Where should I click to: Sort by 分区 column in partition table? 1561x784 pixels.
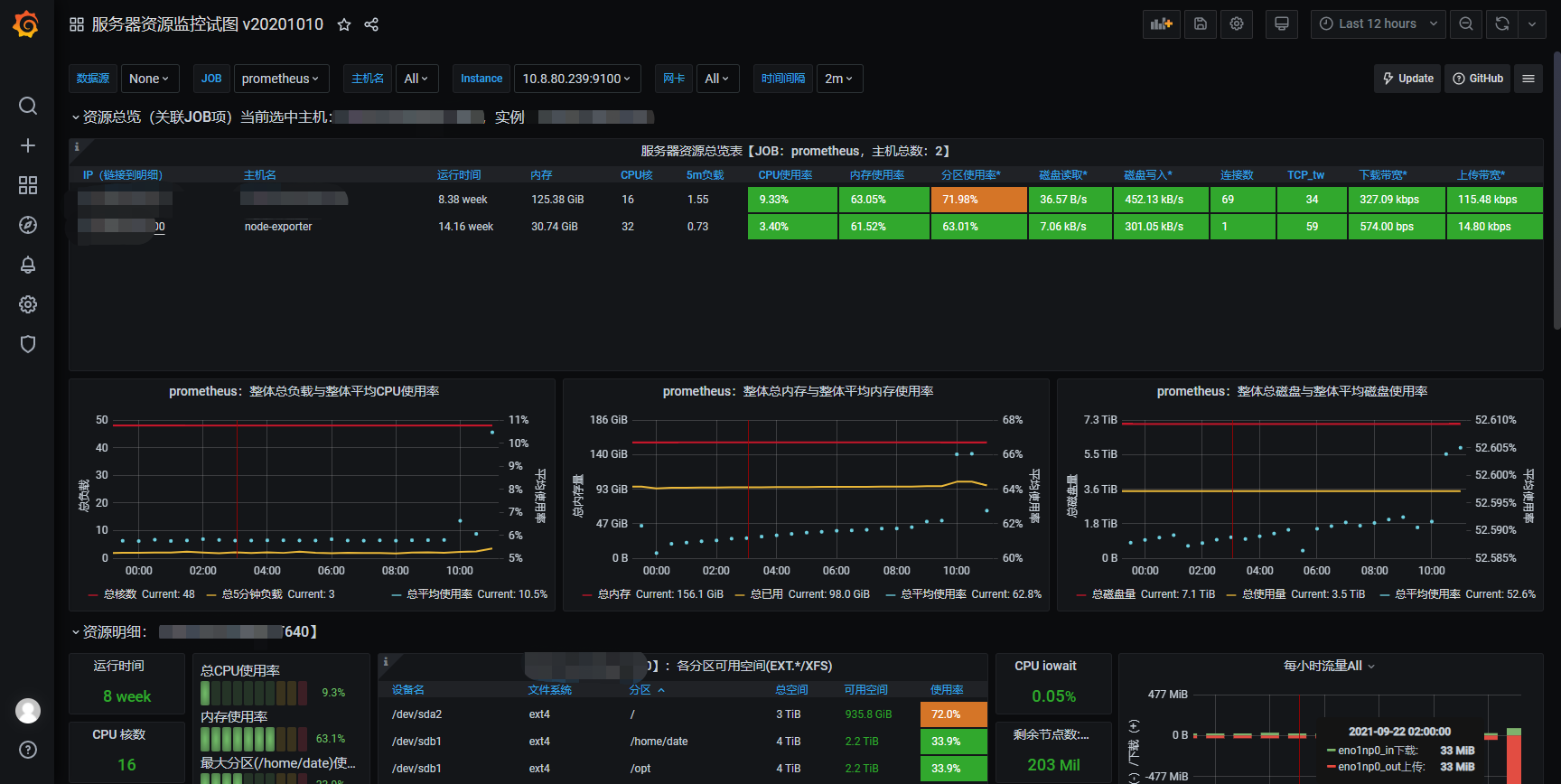647,690
